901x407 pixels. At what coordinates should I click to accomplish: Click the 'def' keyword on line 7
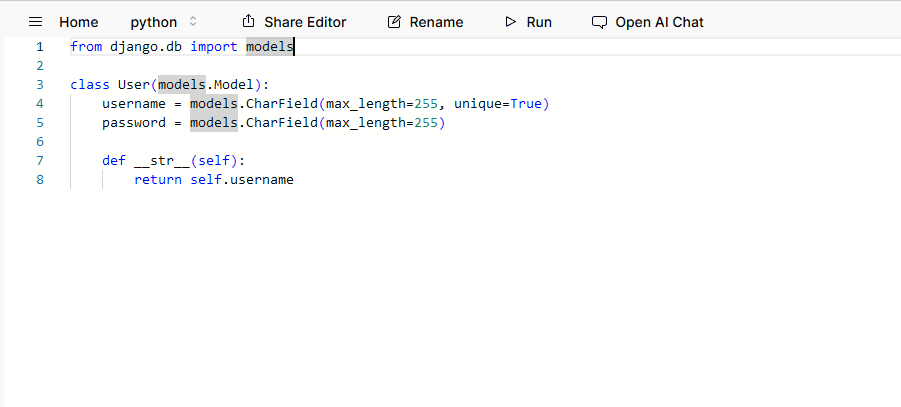coord(114,160)
